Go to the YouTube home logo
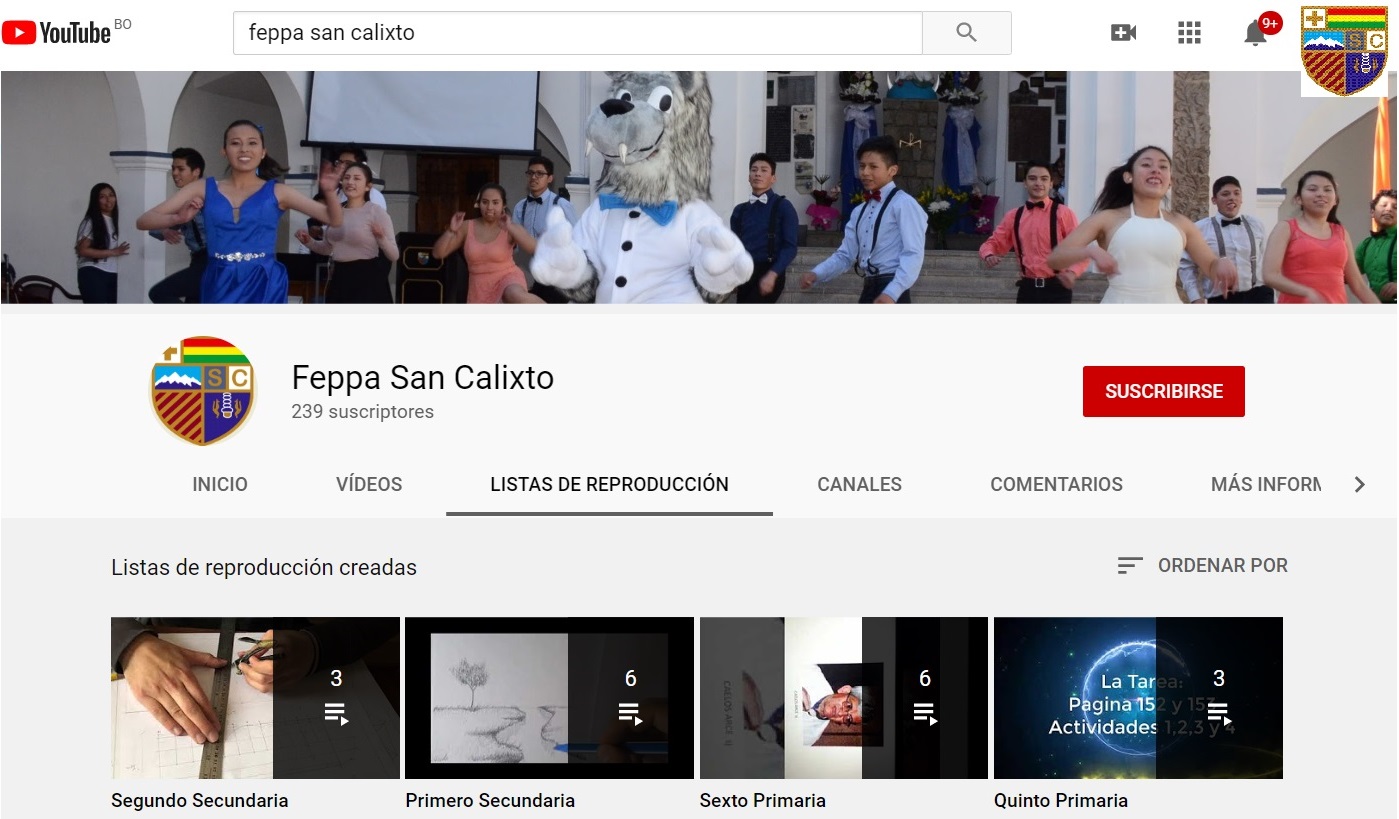Screen dimensions: 1399x819 [56, 32]
